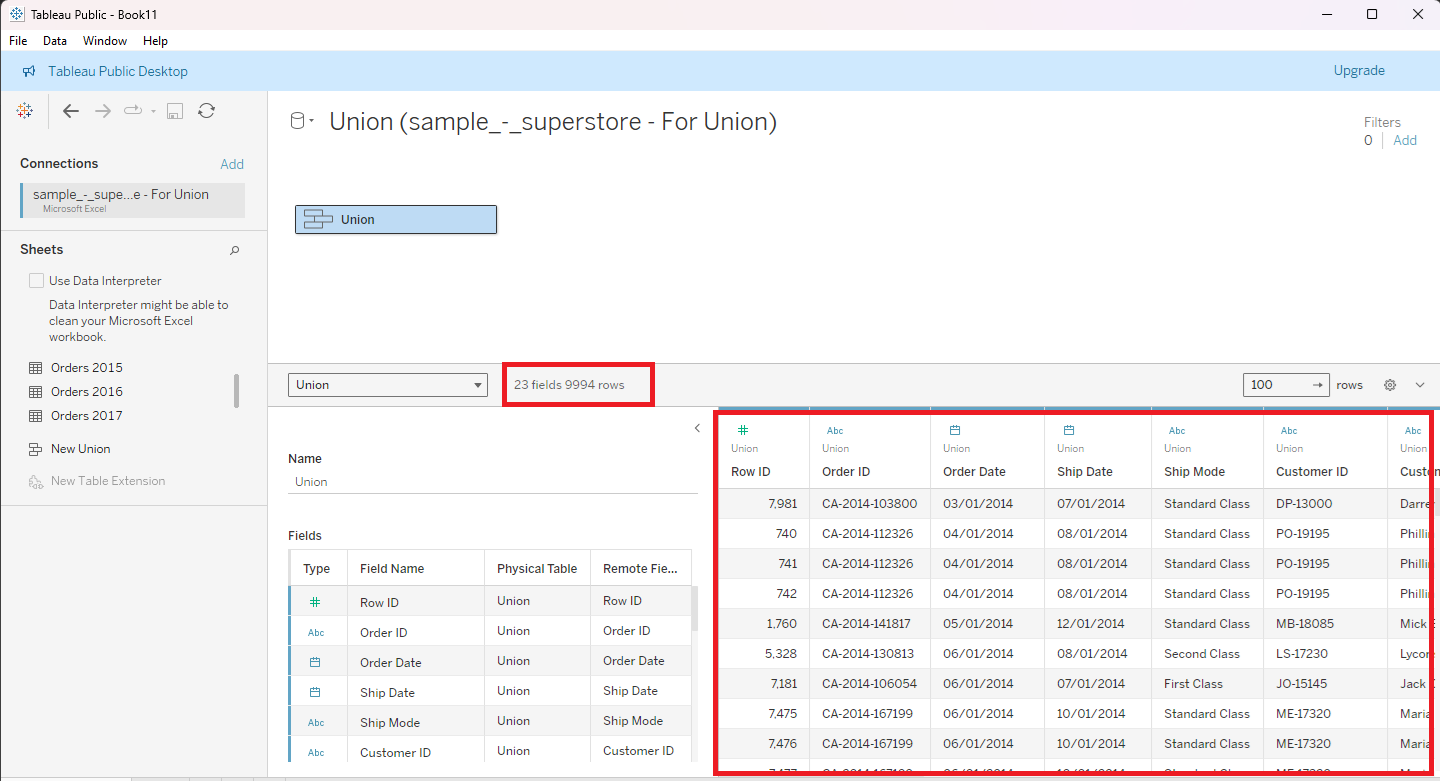Click the Tableau start page logo icon
The height and width of the screenshot is (781, 1440).
click(x=25, y=111)
